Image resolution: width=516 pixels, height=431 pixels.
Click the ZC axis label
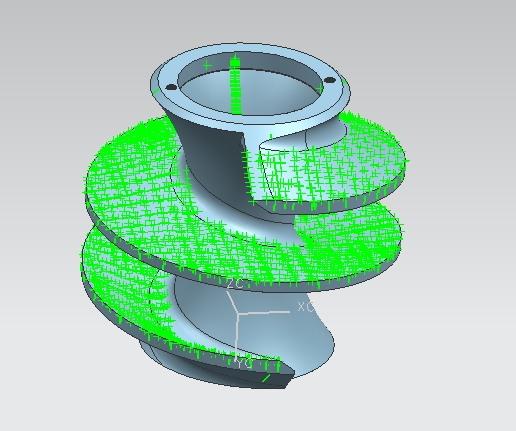click(235, 284)
